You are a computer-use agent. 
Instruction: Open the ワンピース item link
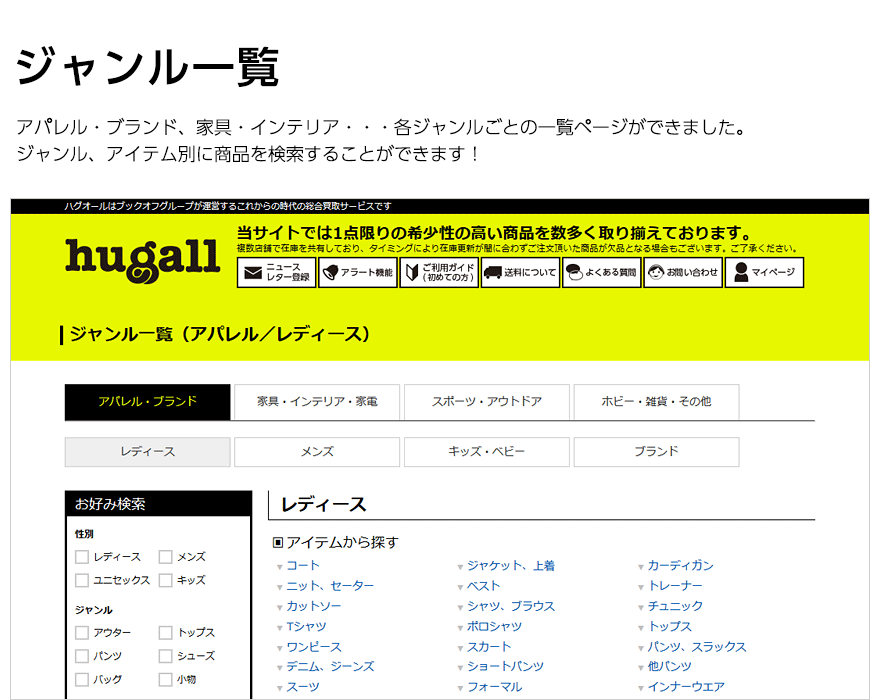[x=314, y=647]
